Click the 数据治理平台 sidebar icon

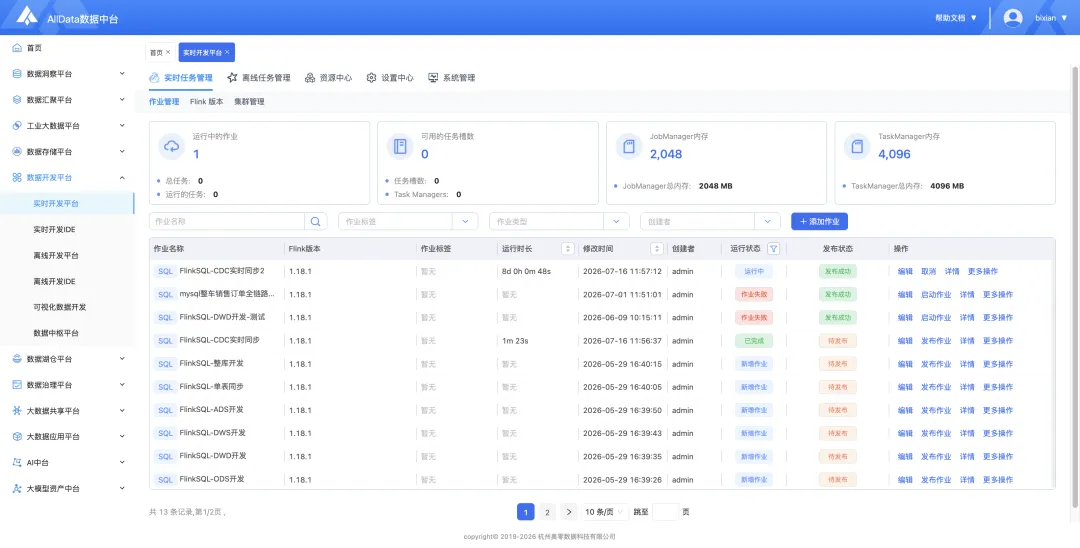[17, 385]
